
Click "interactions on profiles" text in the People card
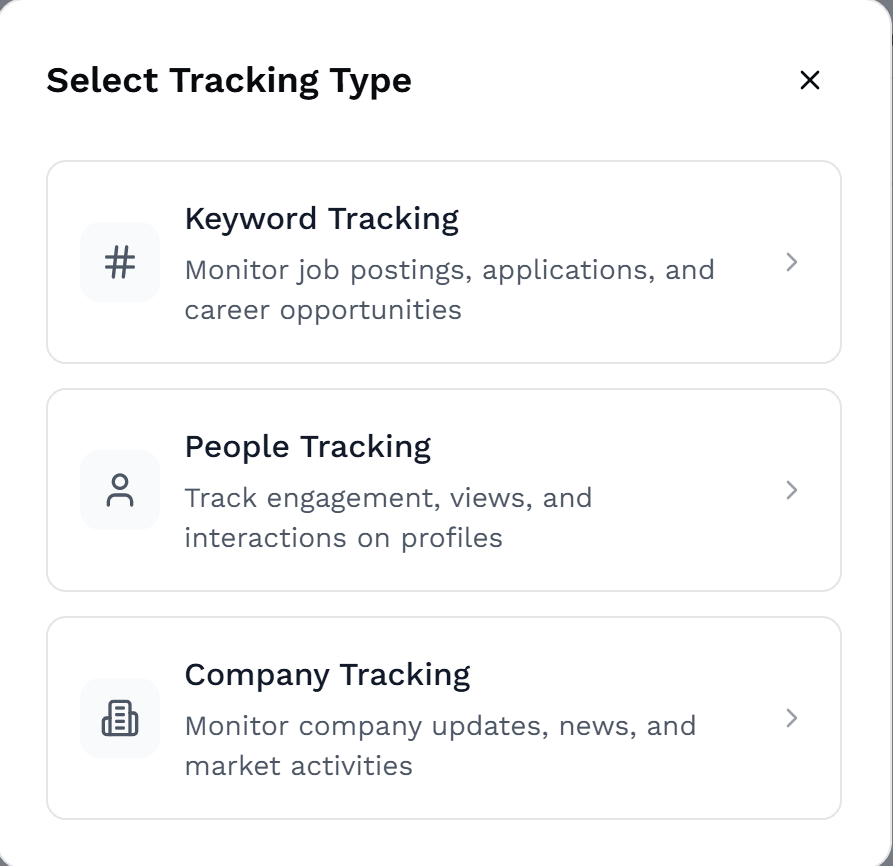pyautogui.click(x=343, y=538)
